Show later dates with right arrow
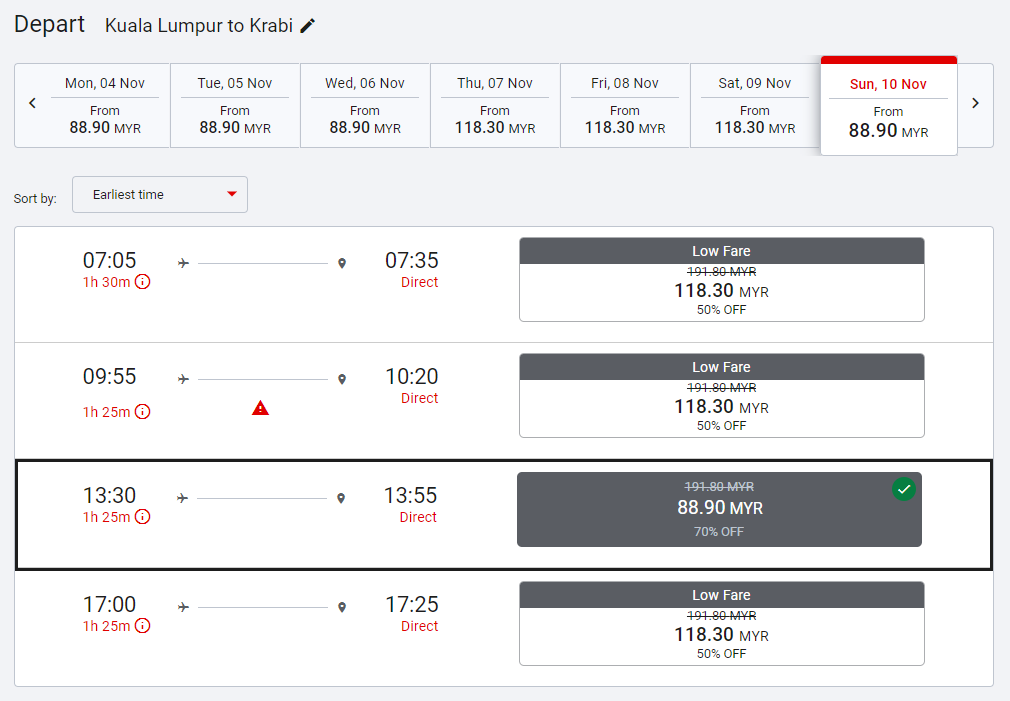This screenshot has height=701, width=1010. pos(976,103)
